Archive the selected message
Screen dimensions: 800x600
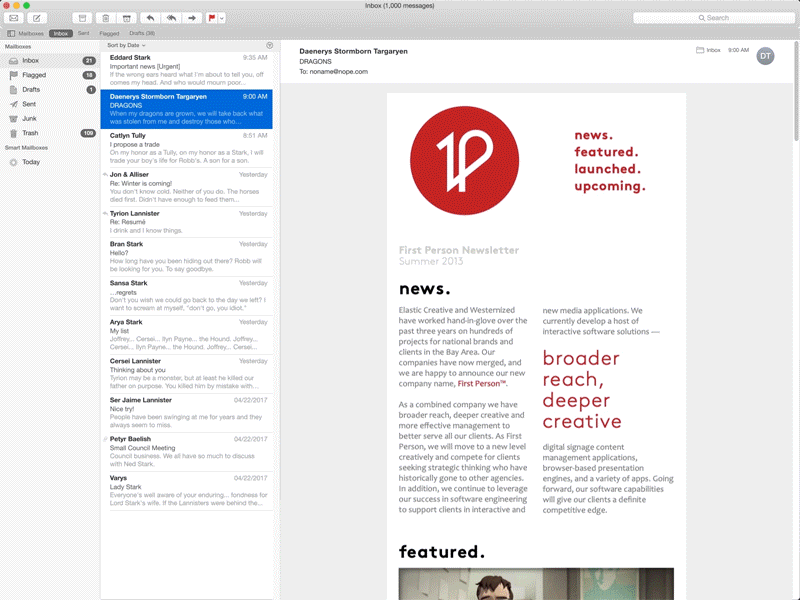click(x=82, y=18)
